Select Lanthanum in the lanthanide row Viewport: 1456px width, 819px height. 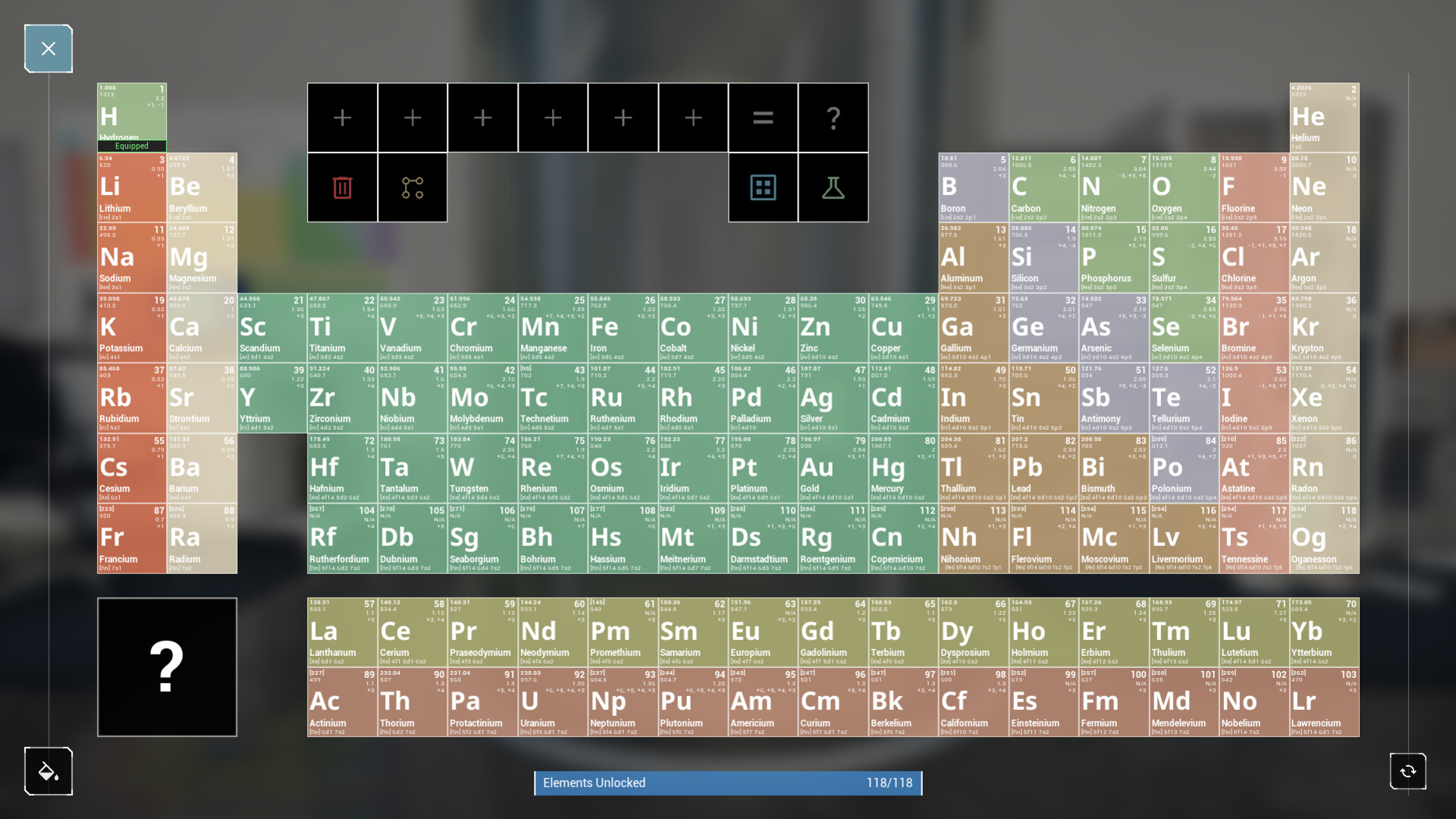click(x=341, y=632)
